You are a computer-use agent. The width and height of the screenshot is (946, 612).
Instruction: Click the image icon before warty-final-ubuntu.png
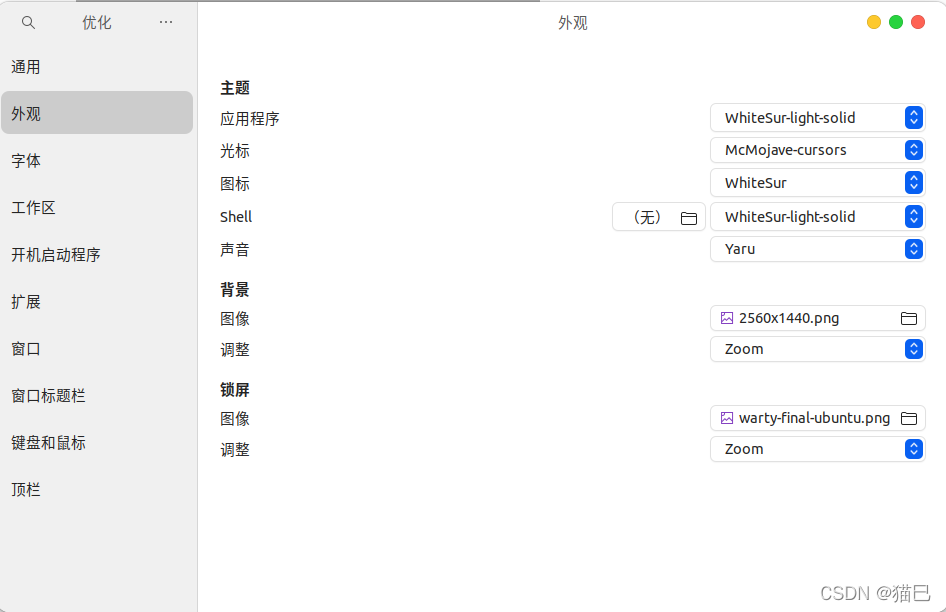pos(727,418)
